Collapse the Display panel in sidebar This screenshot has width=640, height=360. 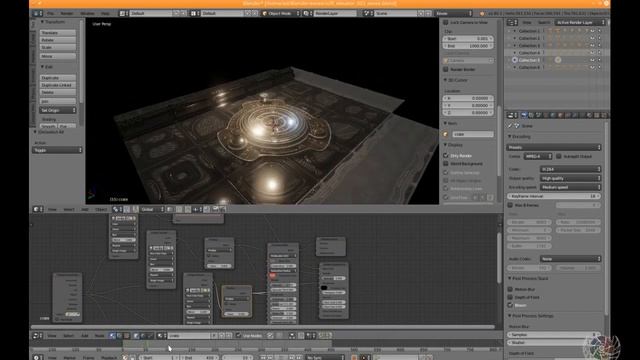[446, 144]
